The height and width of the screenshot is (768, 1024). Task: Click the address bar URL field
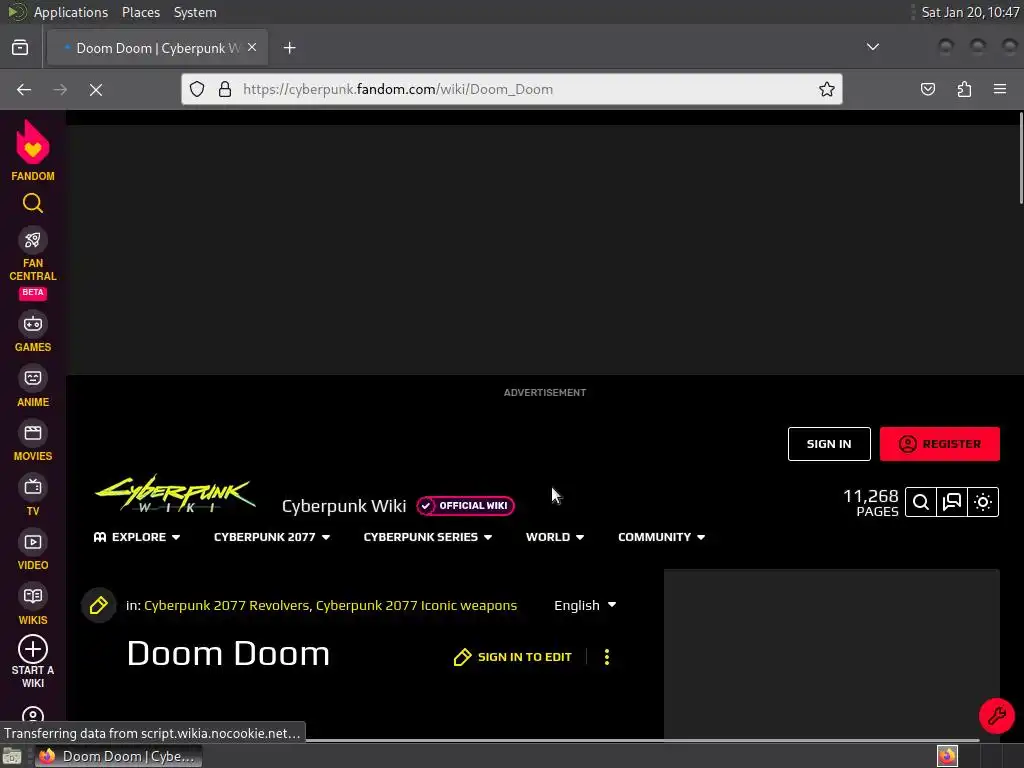point(512,89)
